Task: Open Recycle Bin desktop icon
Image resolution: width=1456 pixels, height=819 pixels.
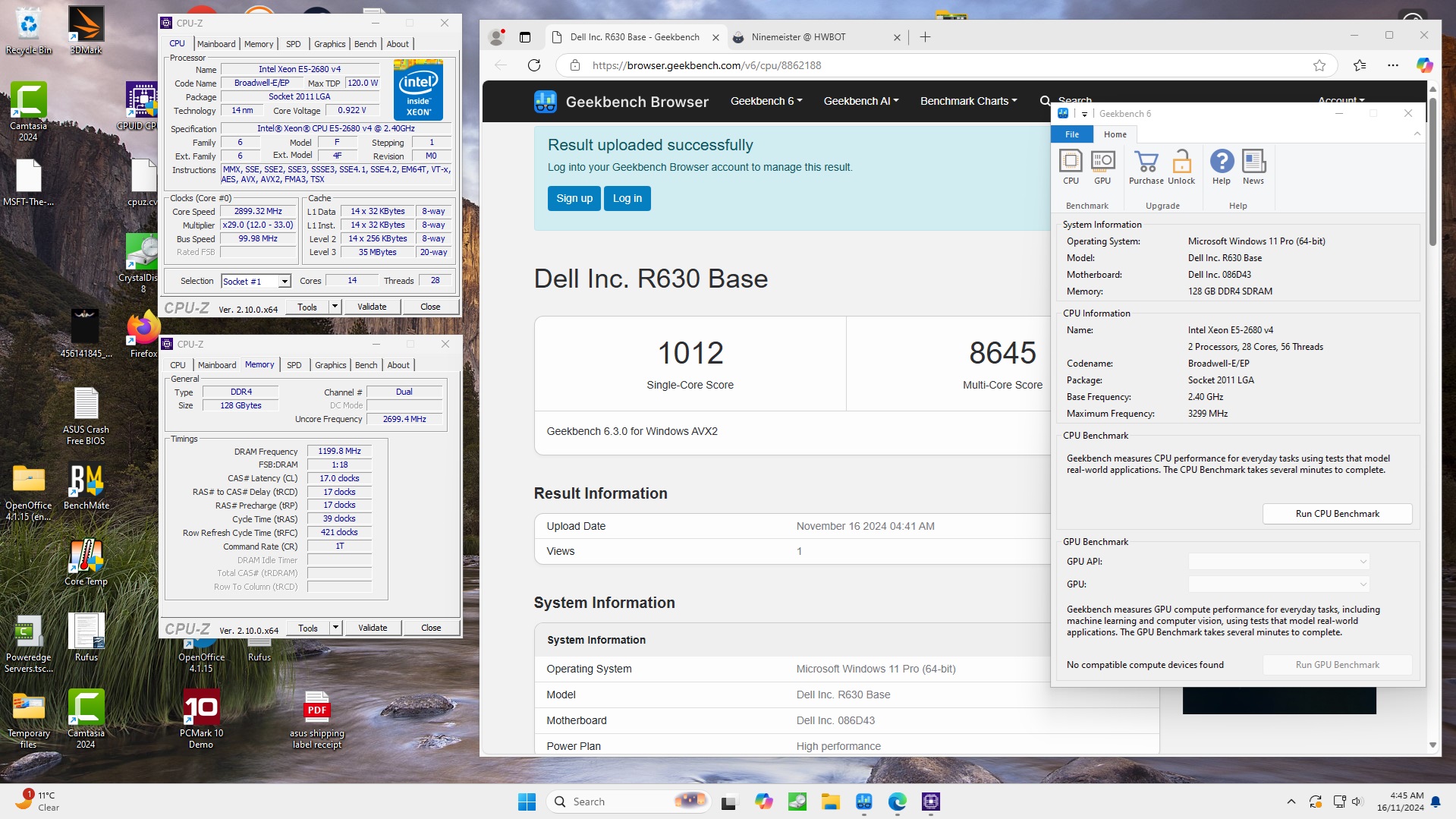Action: click(x=29, y=31)
